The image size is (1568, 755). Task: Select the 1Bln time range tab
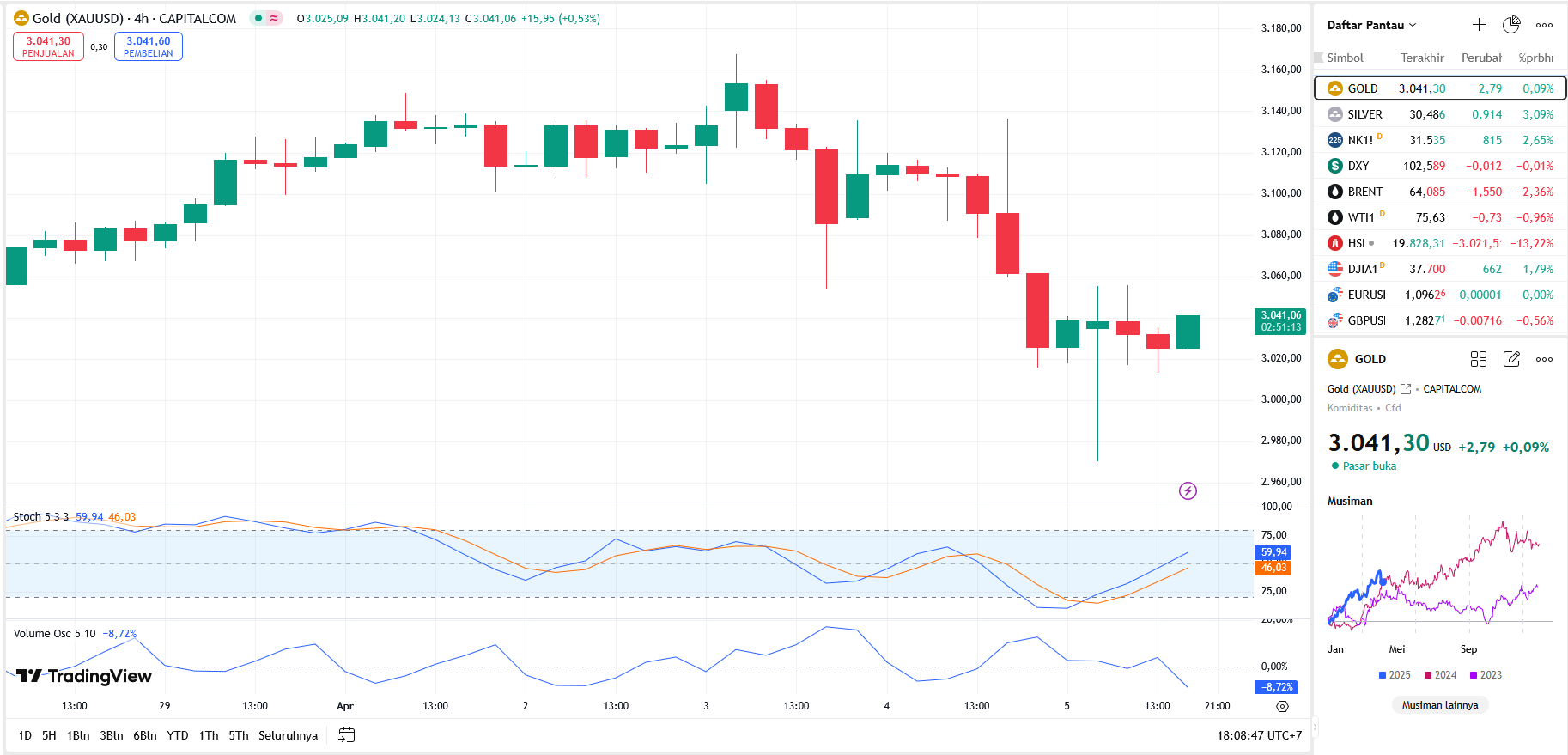[78, 735]
